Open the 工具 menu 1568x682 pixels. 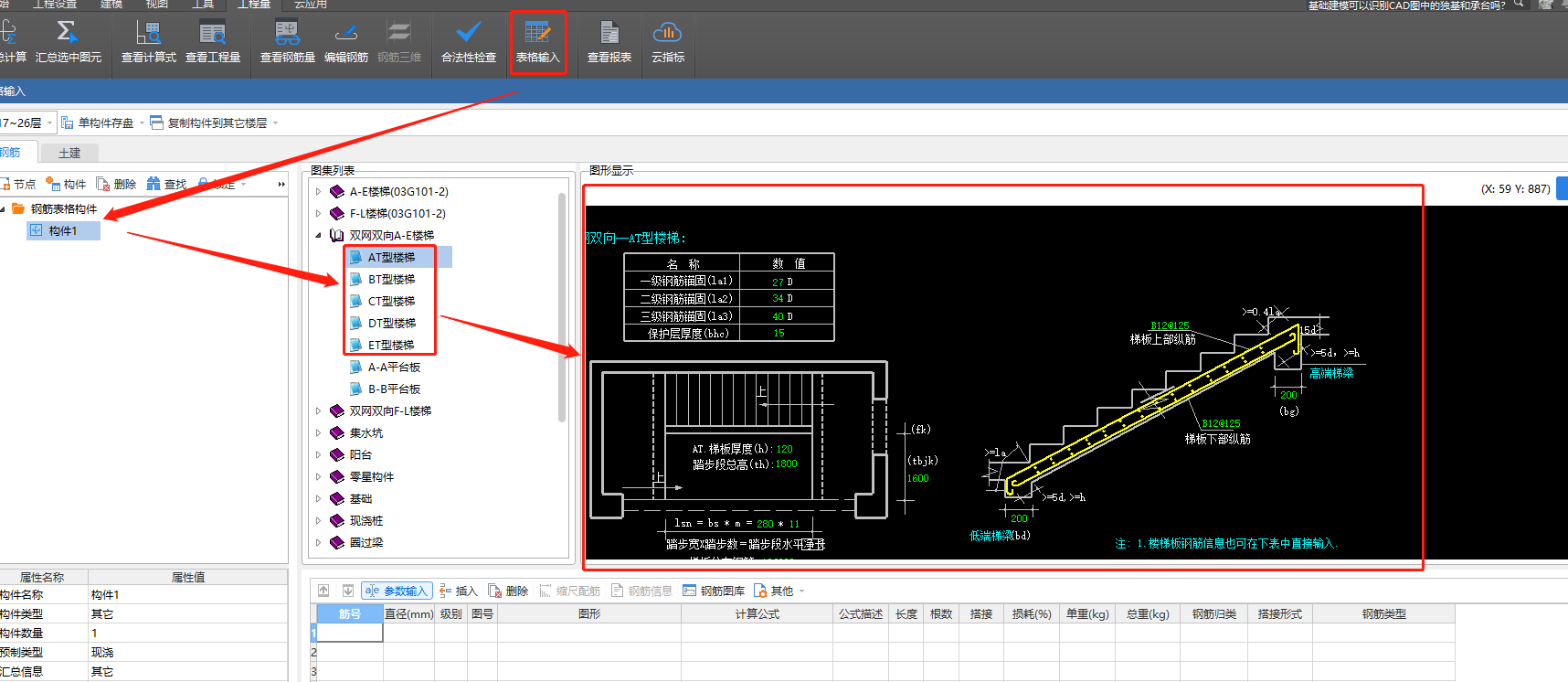pos(203,5)
